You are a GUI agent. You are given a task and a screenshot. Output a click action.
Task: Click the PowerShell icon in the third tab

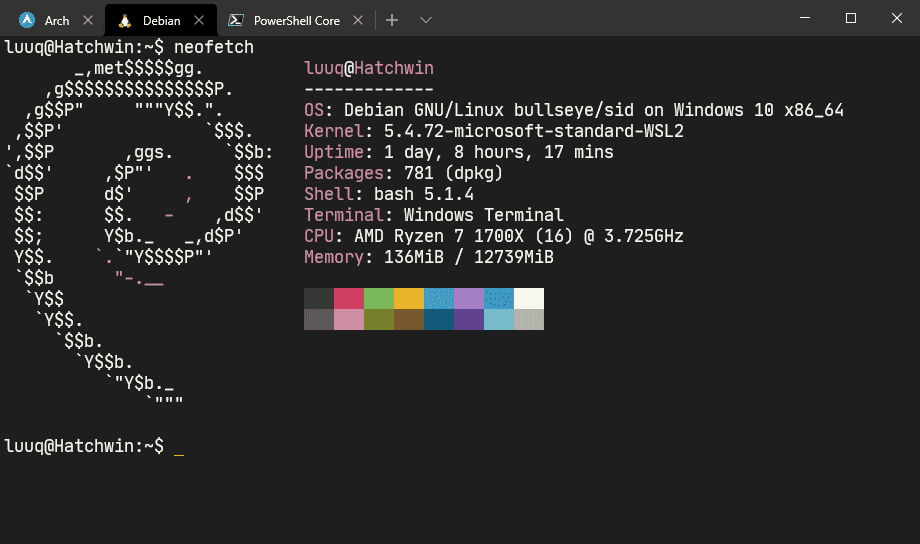pyautogui.click(x=237, y=20)
